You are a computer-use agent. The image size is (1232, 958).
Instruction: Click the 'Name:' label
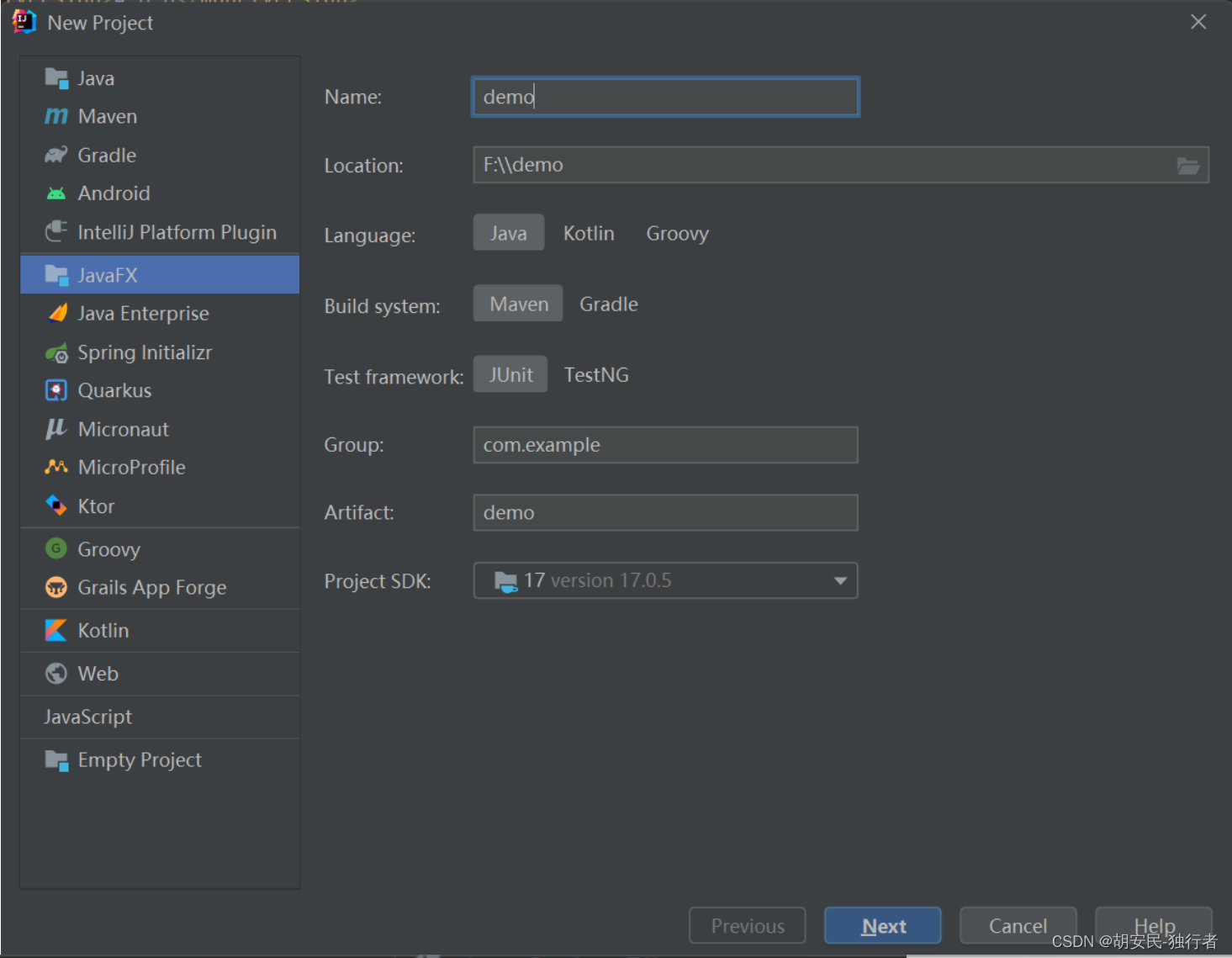click(x=353, y=97)
